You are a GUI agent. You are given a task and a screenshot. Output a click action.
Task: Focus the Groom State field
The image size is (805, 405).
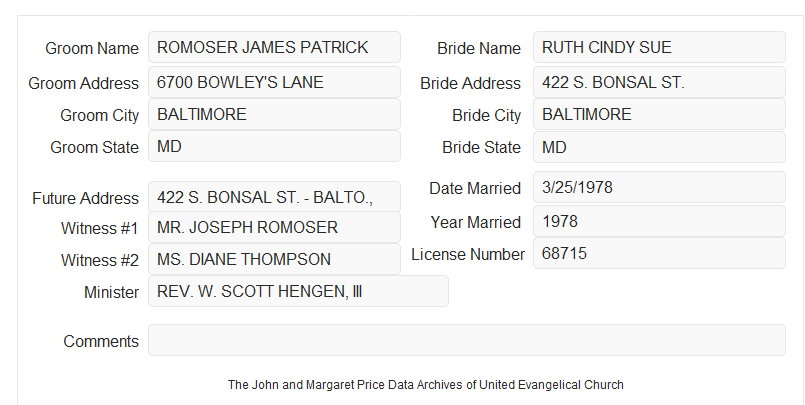[x=274, y=146]
